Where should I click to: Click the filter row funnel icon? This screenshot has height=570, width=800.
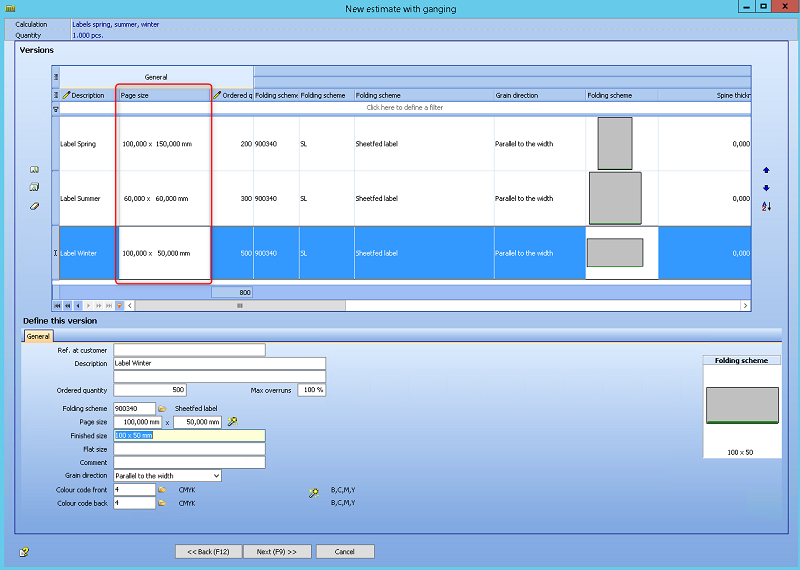coord(56,109)
